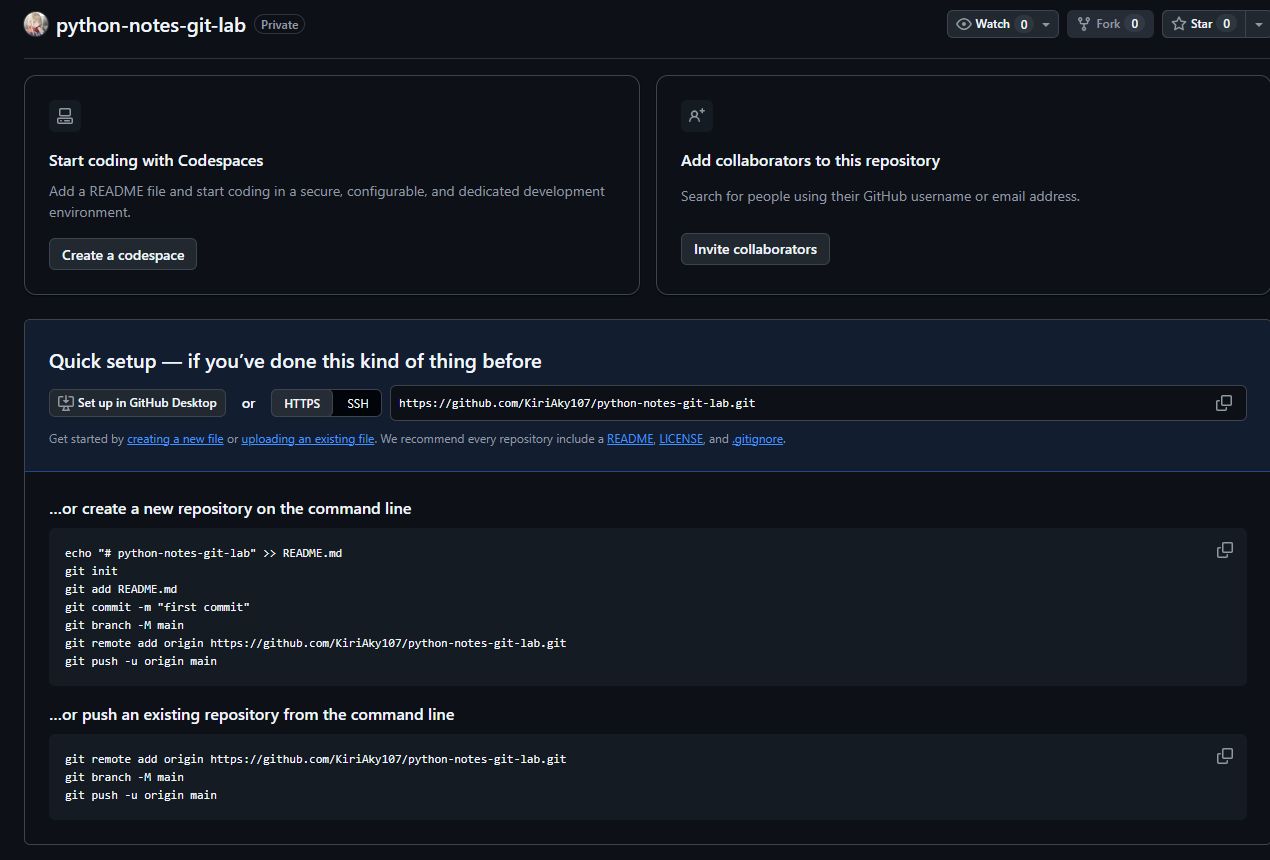Copy the HTTPS repository URL
The image size is (1270, 860).
coord(1223,403)
